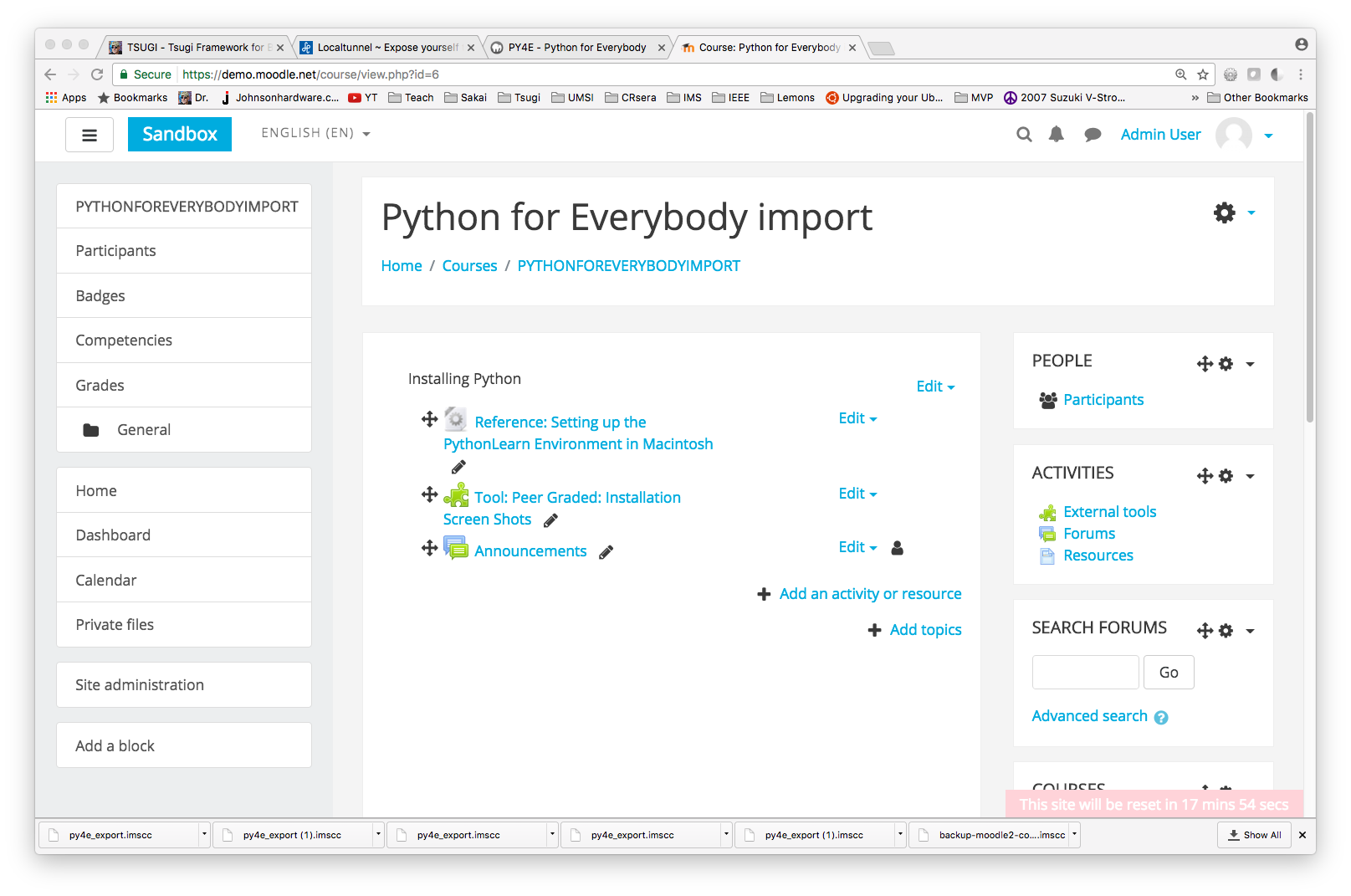Open messages speech bubble icon

(1093, 135)
